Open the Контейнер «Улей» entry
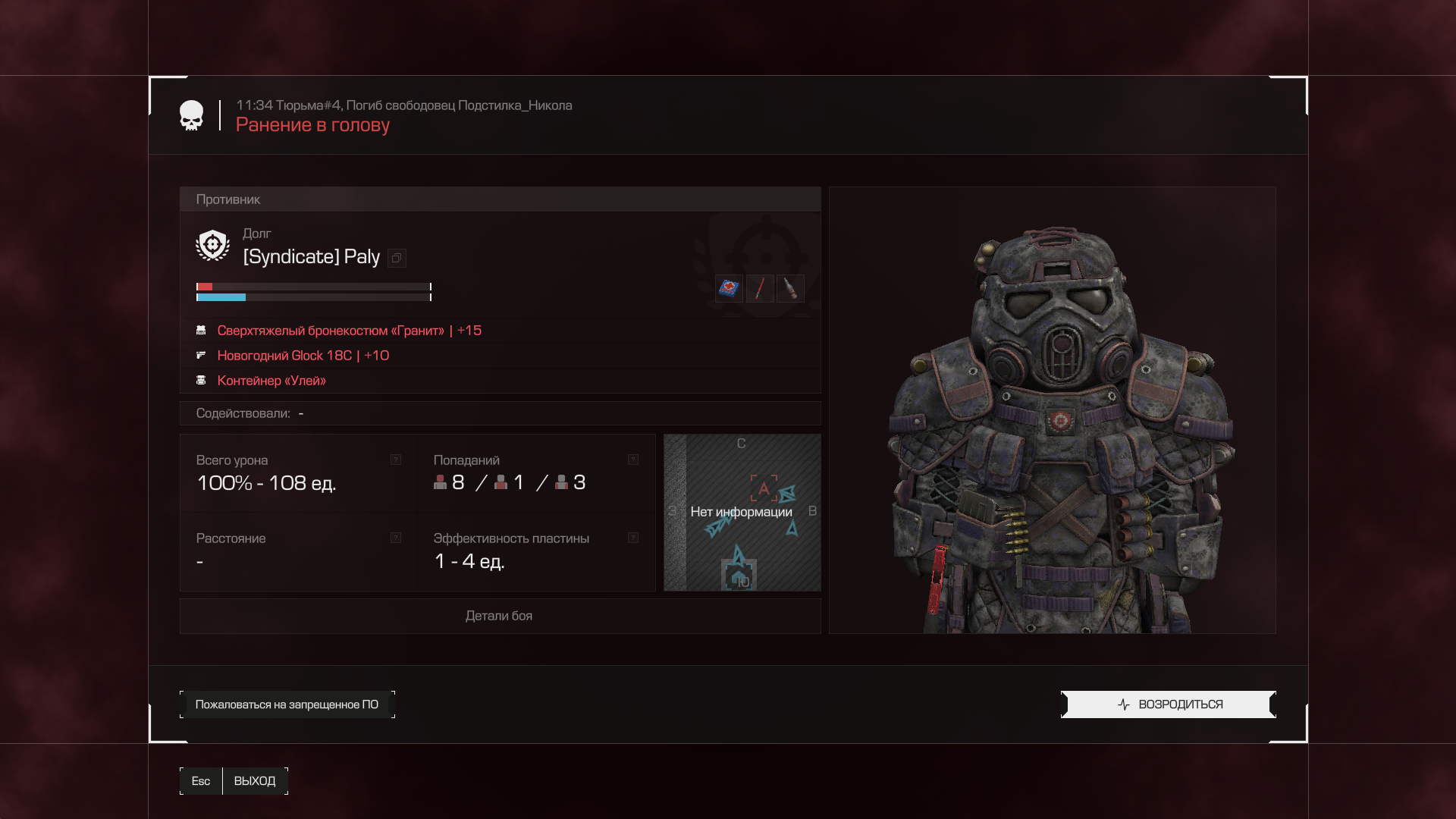Viewport: 1456px width, 819px height. click(271, 381)
